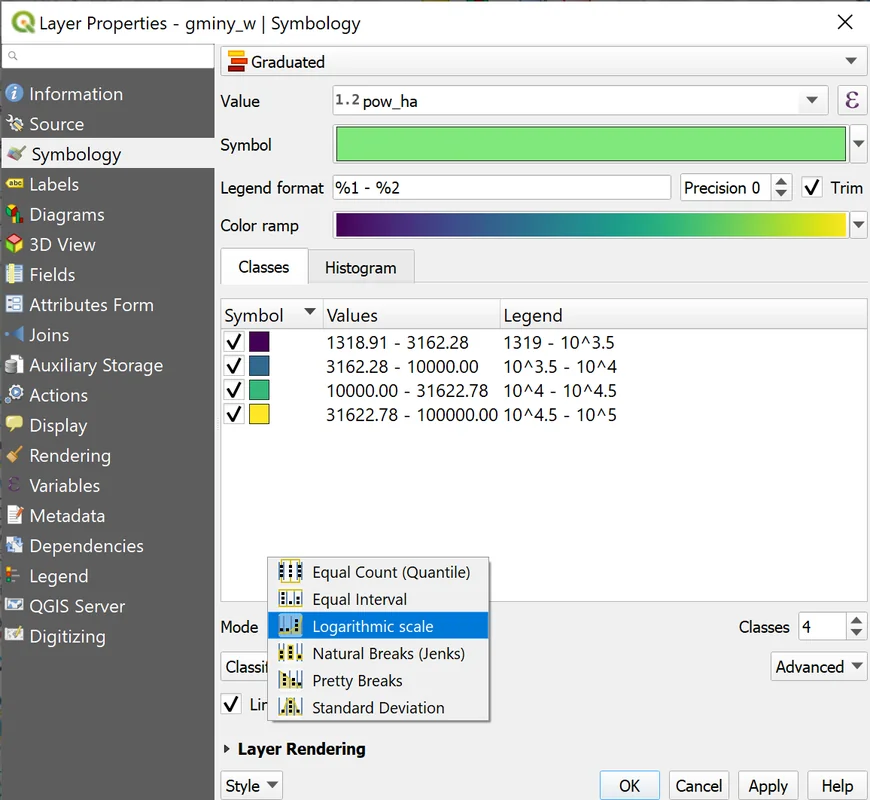
Task: Open the Graduated renderer type dropdown
Action: click(x=543, y=62)
